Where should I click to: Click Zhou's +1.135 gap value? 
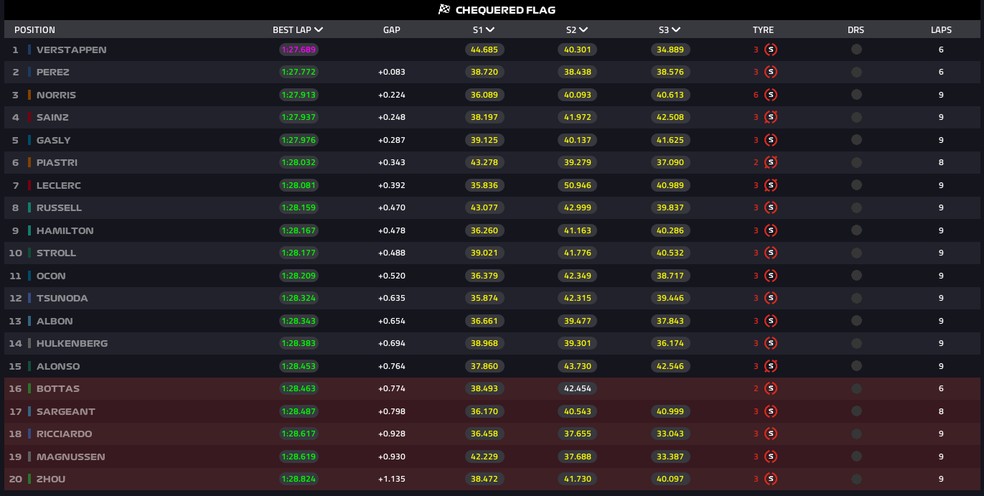point(392,479)
